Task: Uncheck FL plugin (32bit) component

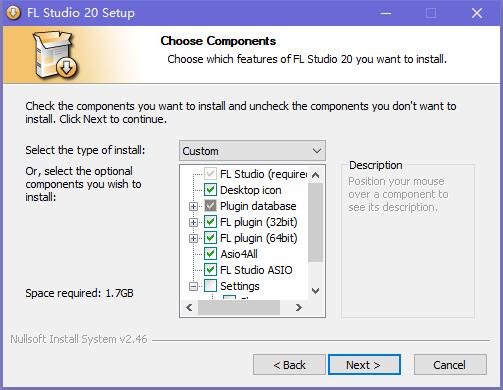Action: 210,222
